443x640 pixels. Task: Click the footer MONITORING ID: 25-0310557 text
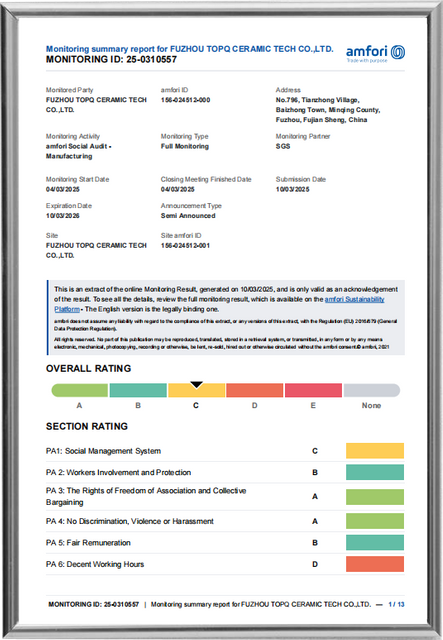tap(93, 604)
